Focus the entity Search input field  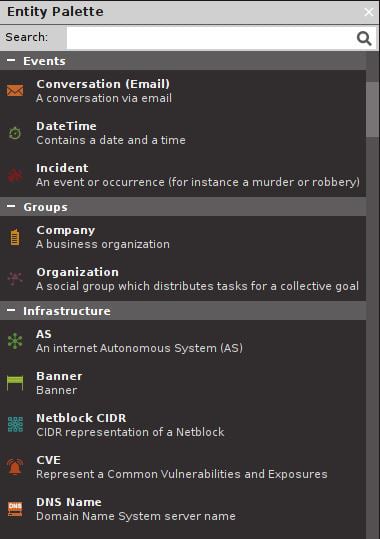click(210, 38)
